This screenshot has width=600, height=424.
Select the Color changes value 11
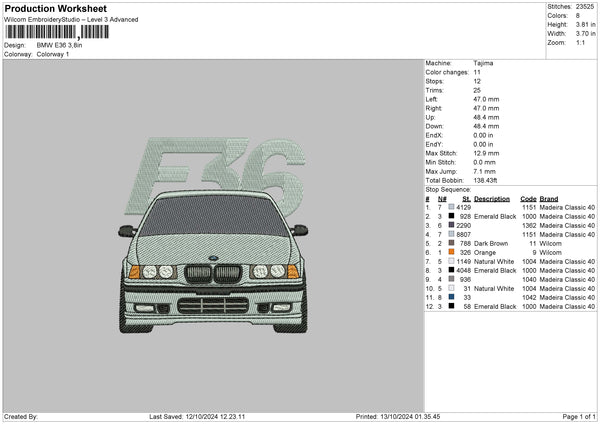477,72
